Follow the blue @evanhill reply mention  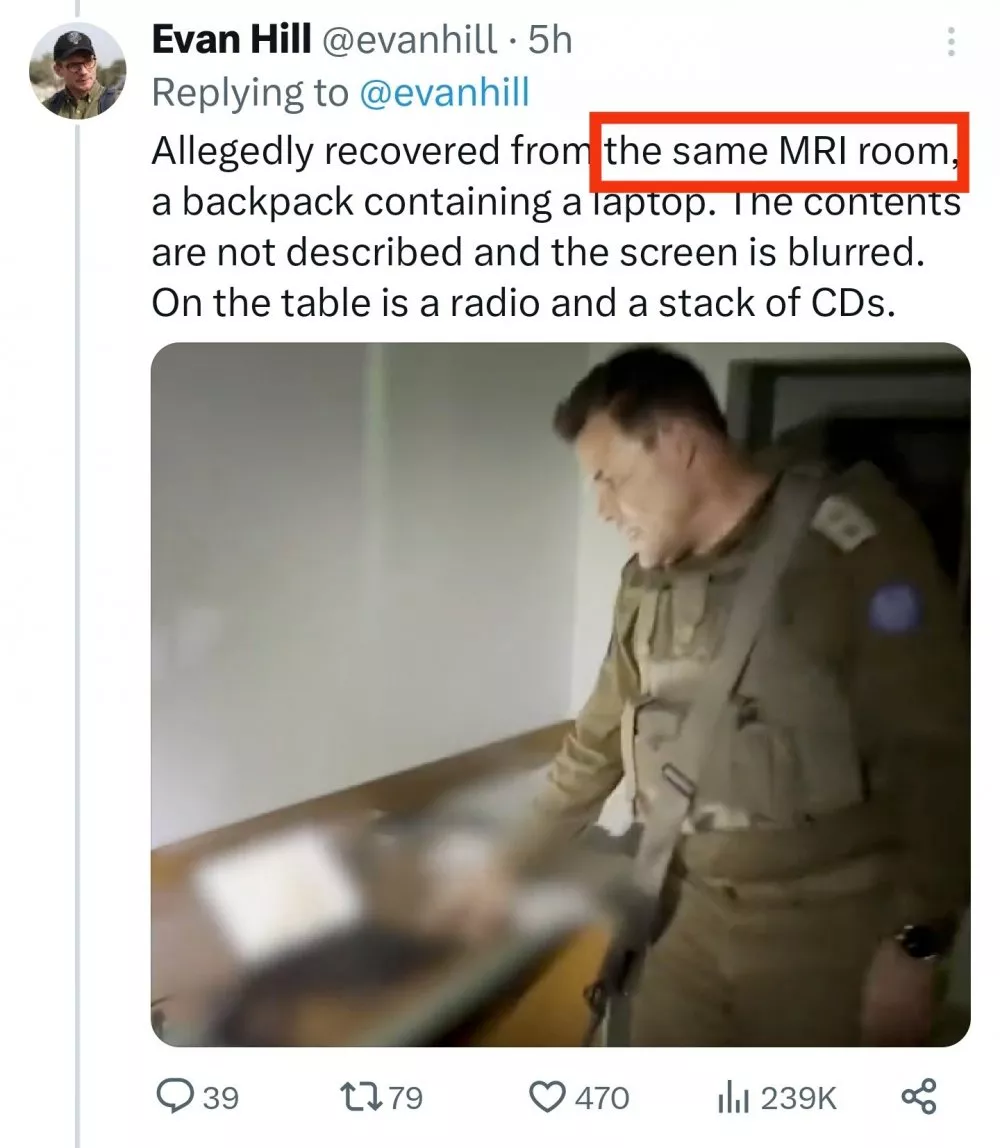(x=443, y=92)
